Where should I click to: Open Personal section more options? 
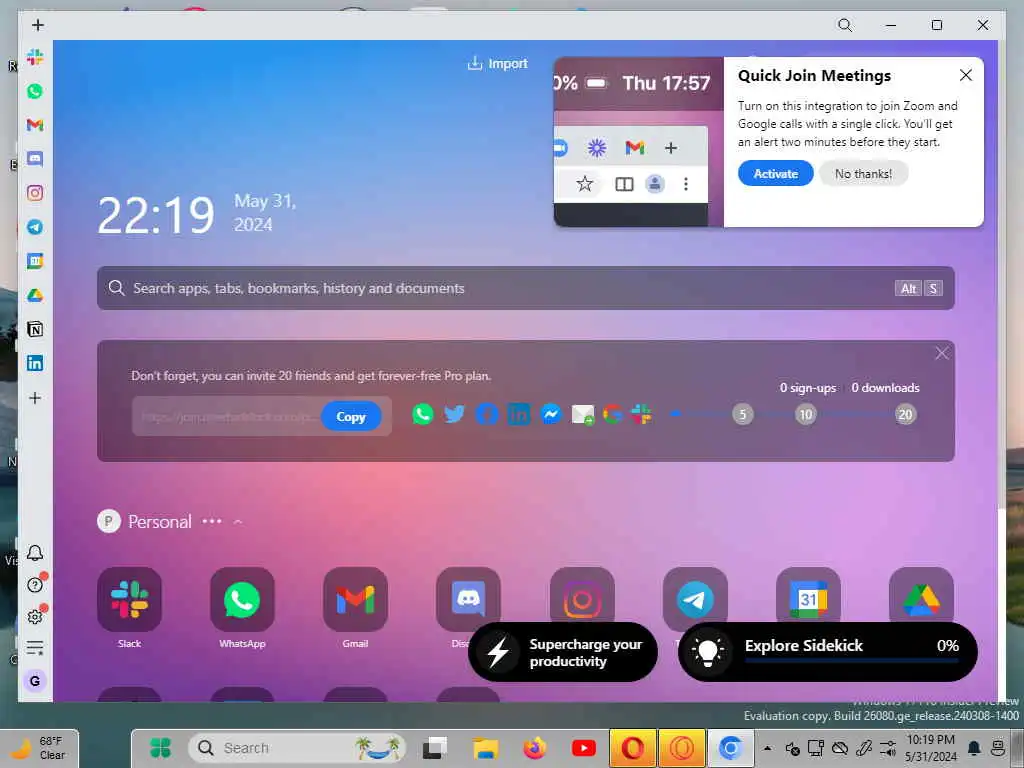click(x=212, y=521)
